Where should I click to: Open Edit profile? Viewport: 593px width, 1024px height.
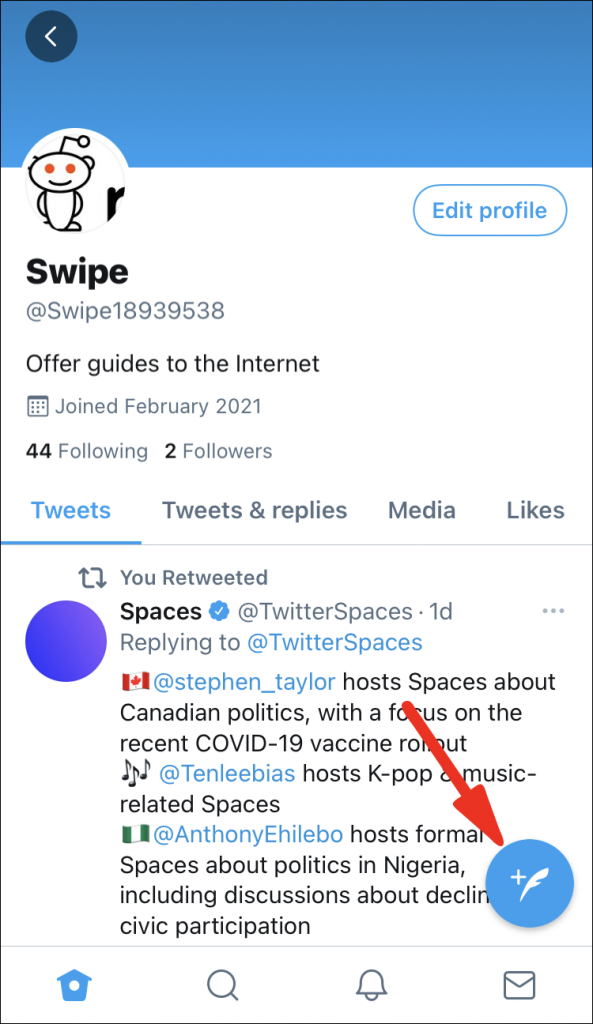point(489,210)
